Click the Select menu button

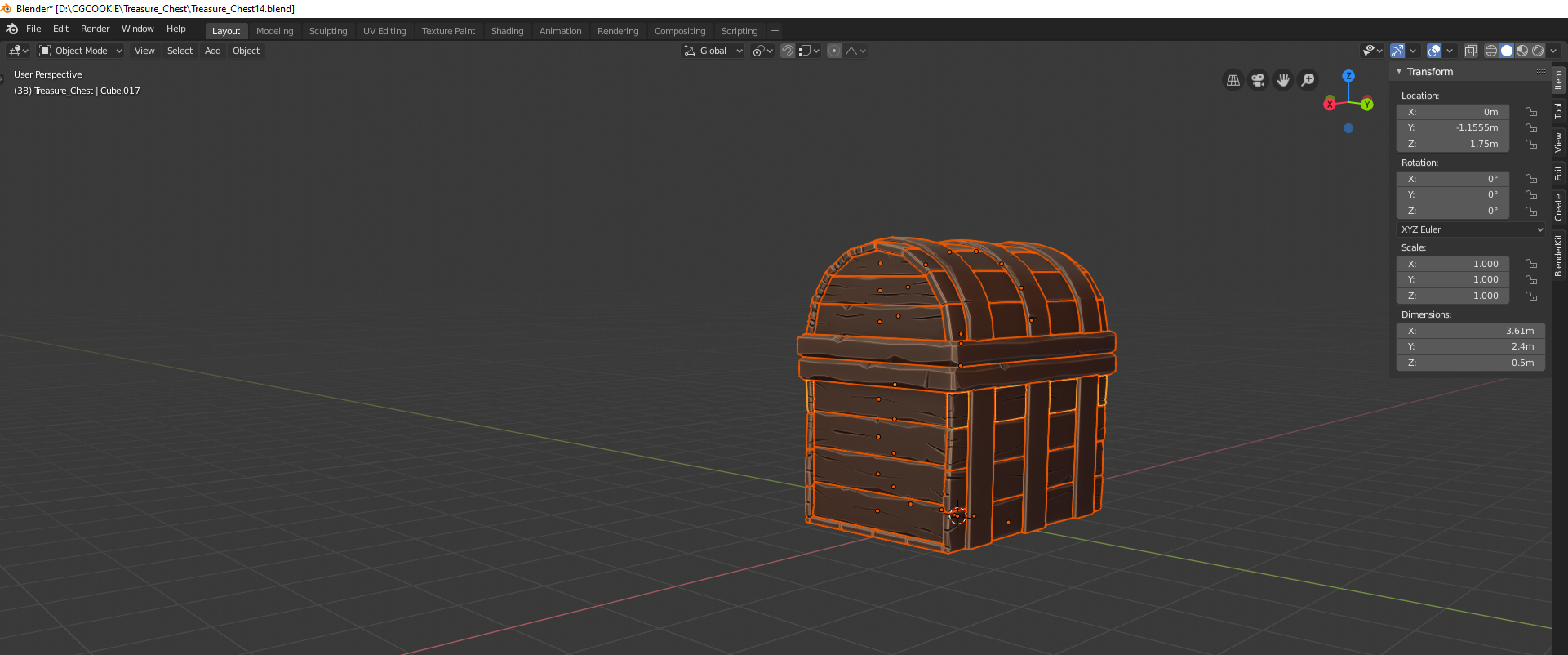[x=180, y=51]
